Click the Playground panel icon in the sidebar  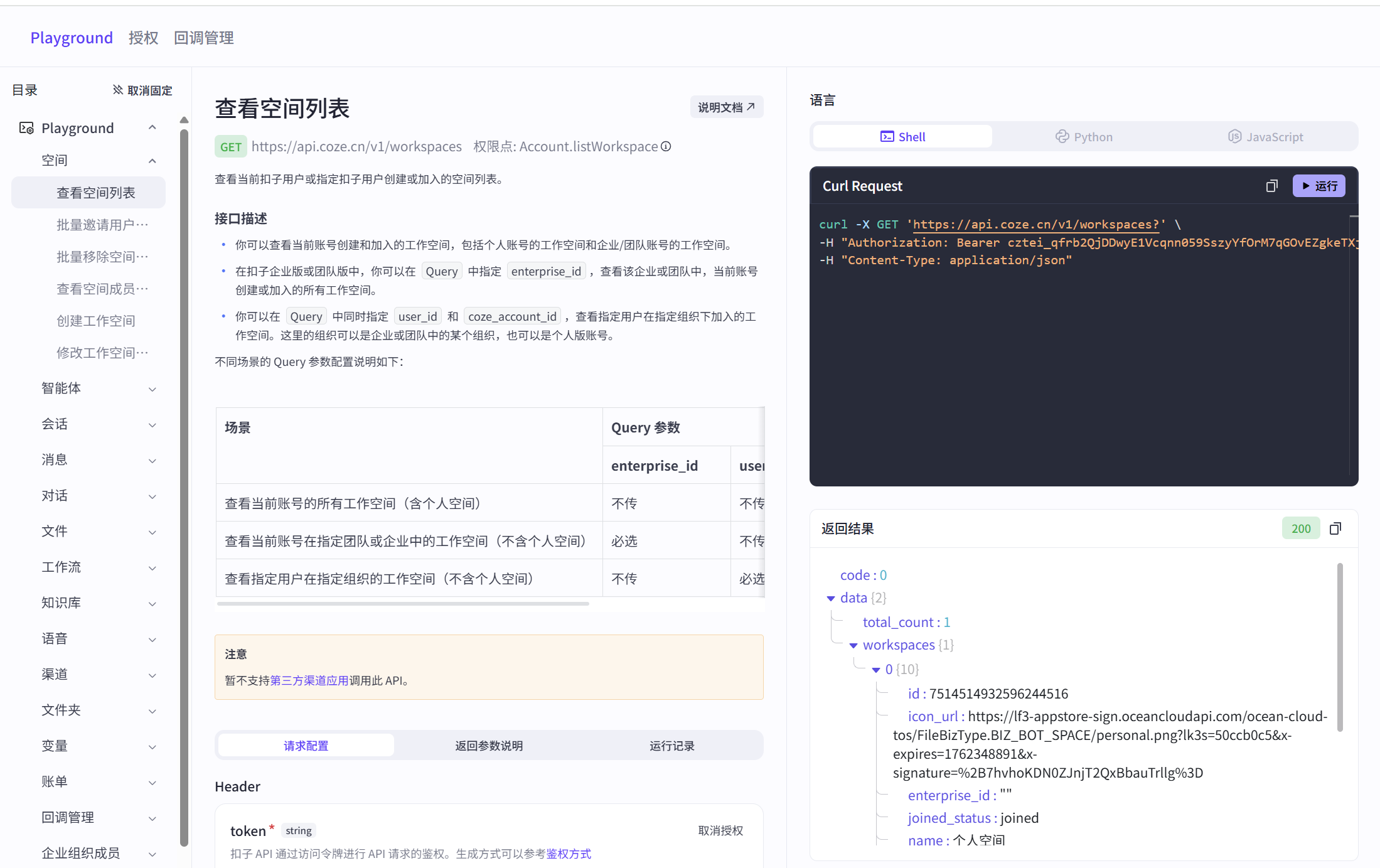pos(26,127)
